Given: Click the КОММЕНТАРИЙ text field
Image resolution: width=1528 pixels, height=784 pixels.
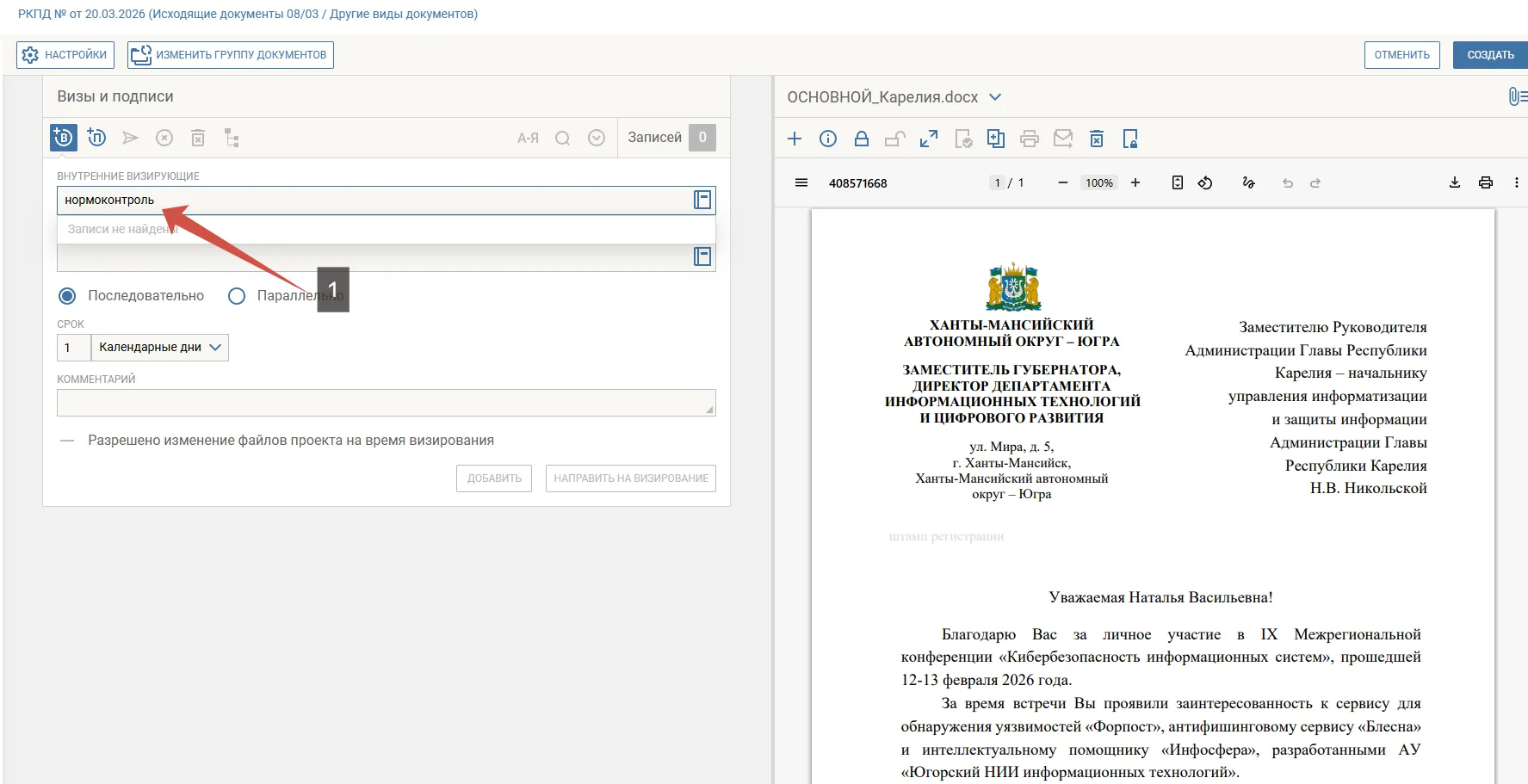Looking at the screenshot, I should coord(387,403).
